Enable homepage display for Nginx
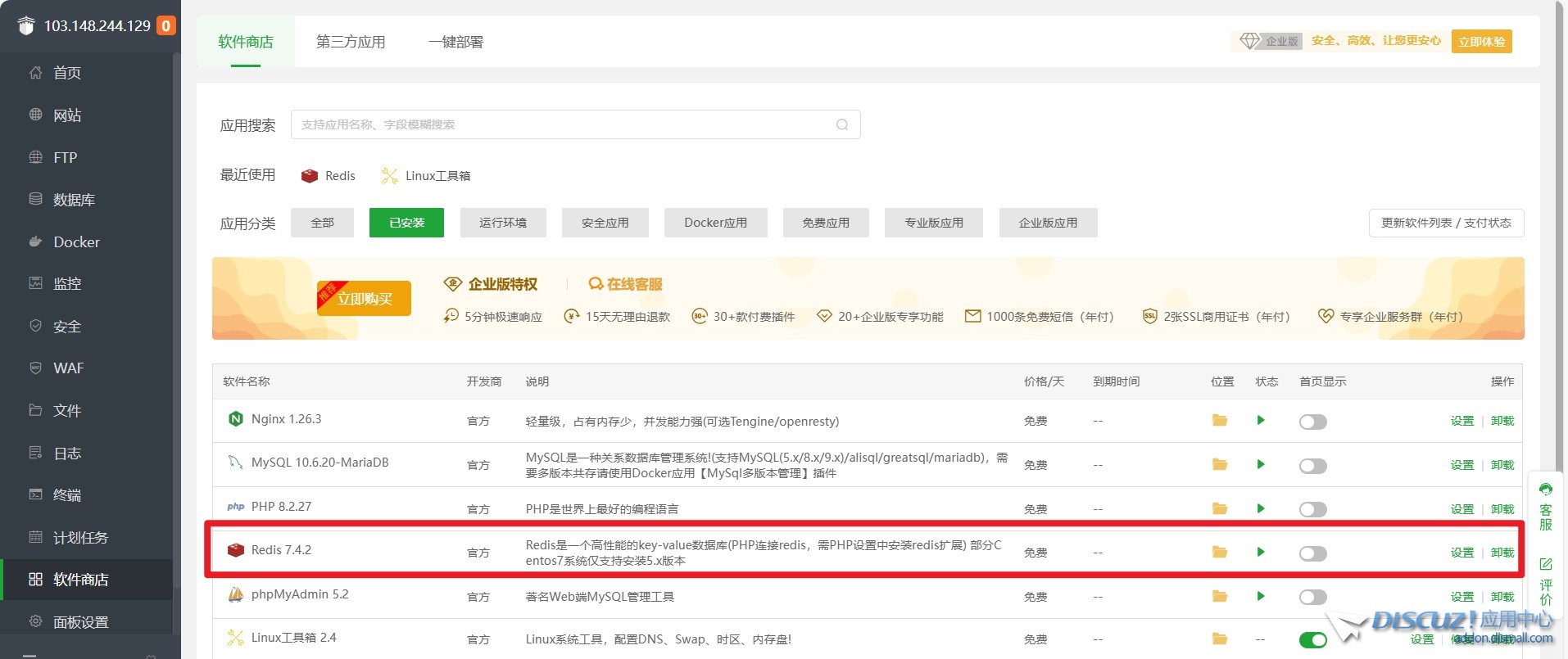Screen dimensions: 1568x659 tap(1312, 422)
